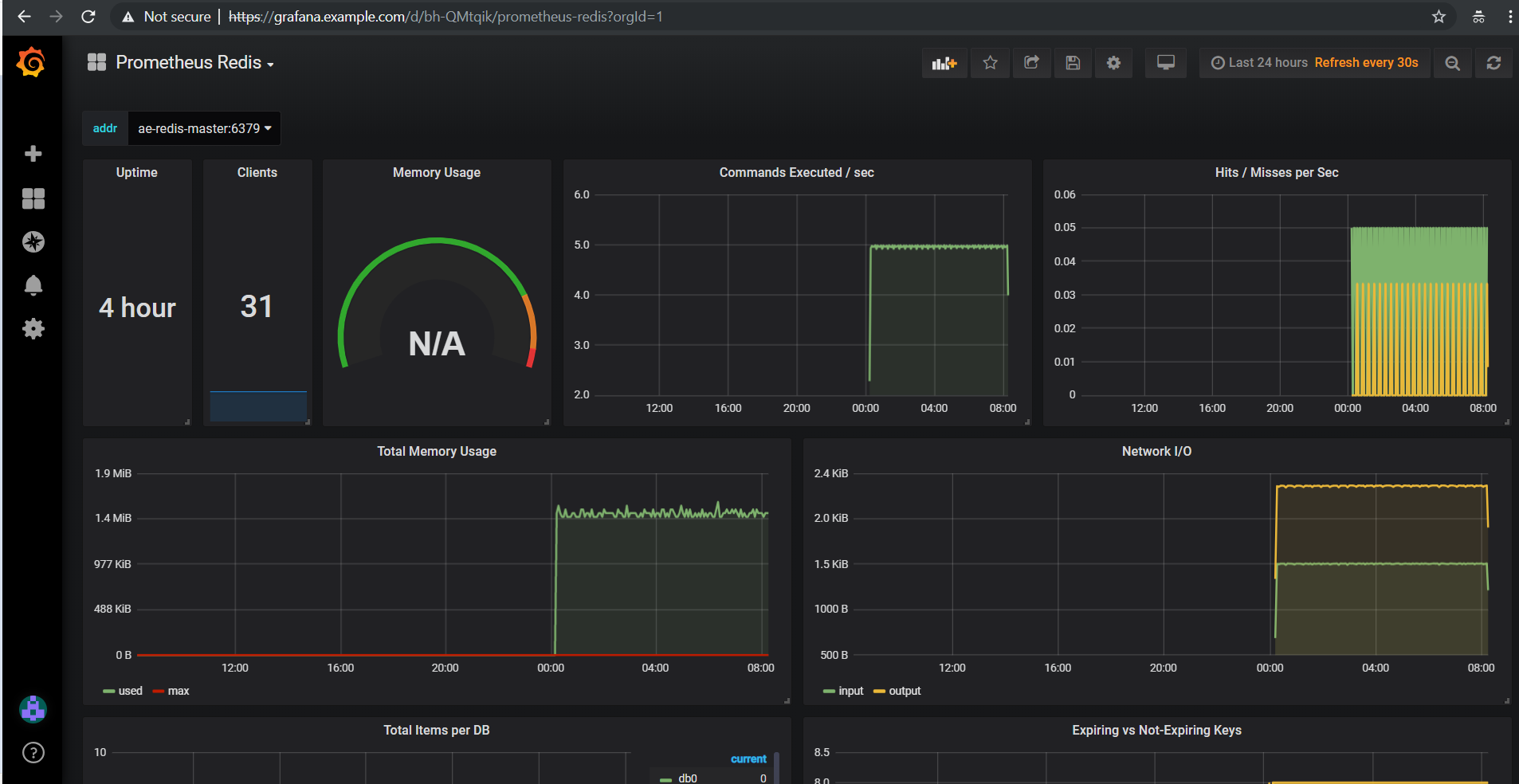Click the 31 clients value
1519x784 pixels.
coord(257,307)
